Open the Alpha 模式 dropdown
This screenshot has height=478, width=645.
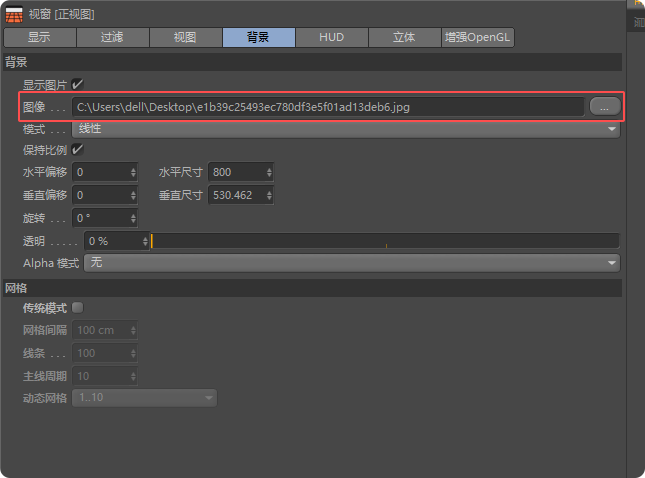(352, 263)
